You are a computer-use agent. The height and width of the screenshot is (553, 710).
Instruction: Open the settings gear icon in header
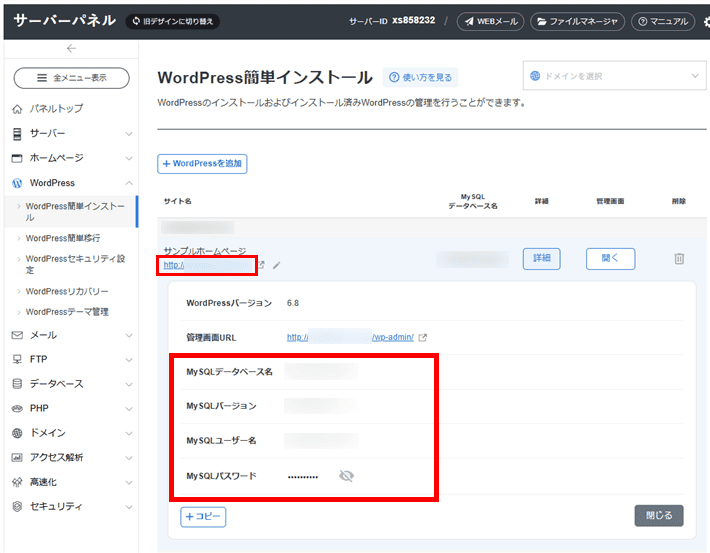(707, 21)
